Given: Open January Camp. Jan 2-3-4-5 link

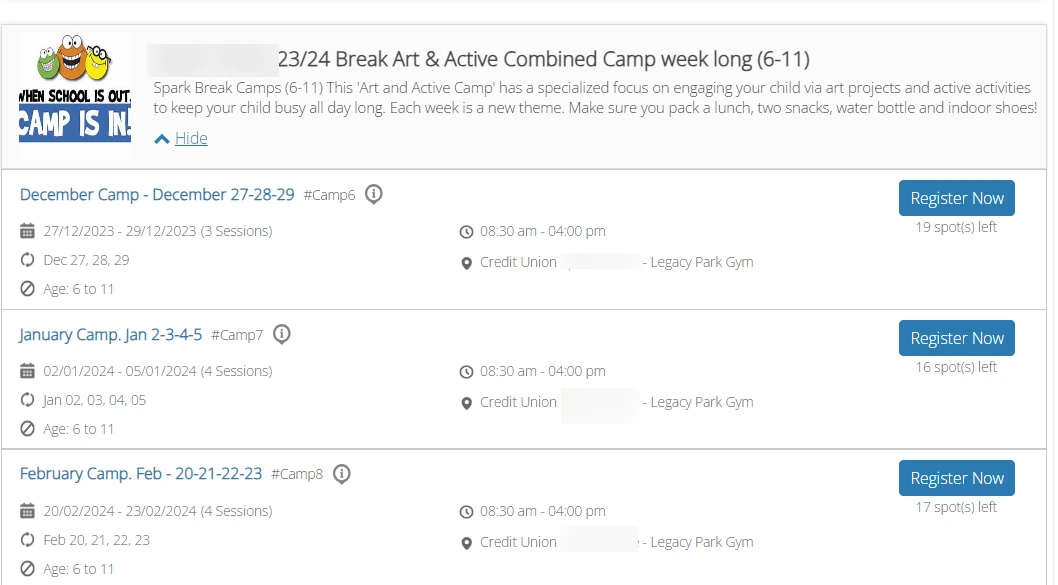Looking at the screenshot, I should pyautogui.click(x=111, y=334).
